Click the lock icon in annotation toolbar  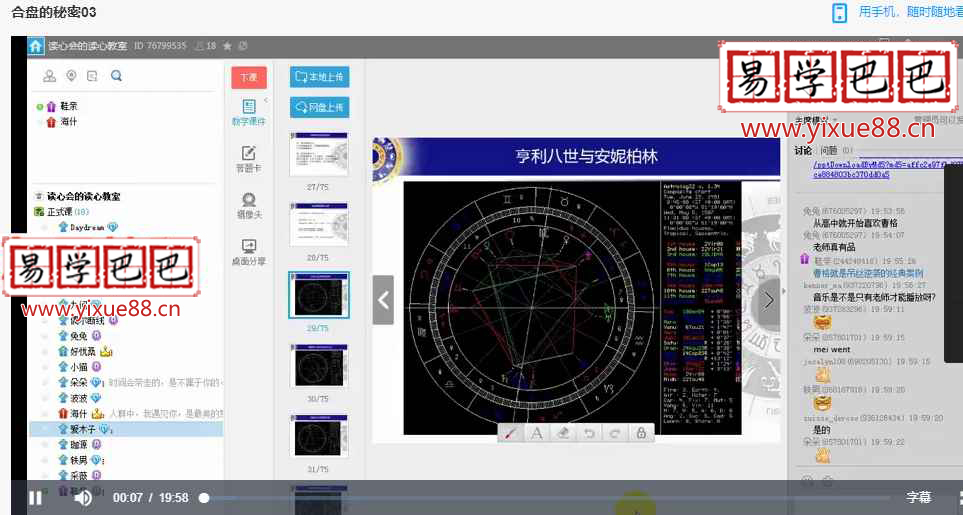[x=640, y=433]
